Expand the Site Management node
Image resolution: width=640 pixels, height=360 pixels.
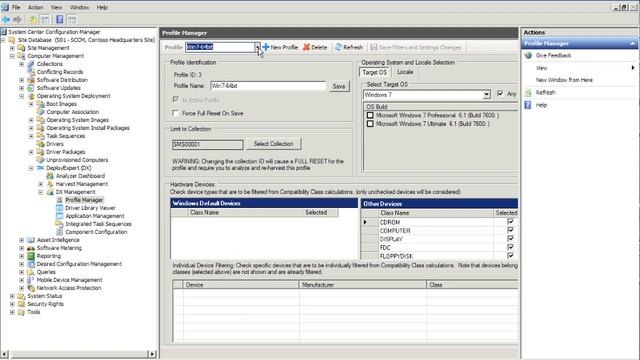(12, 48)
